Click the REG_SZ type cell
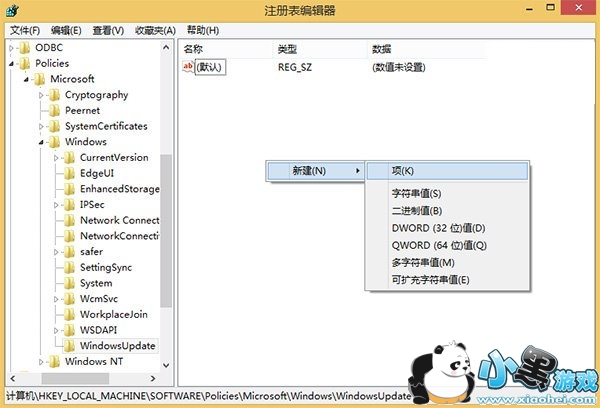This screenshot has height=408, width=600. [295, 67]
